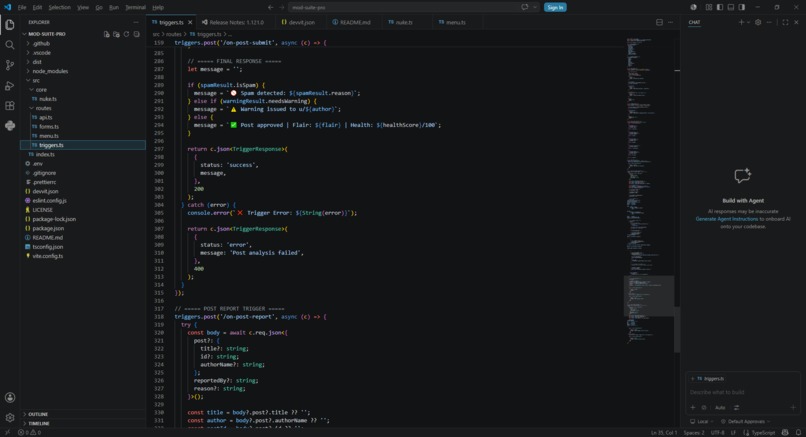
Task: Click the customize layout icon
Action: click(709, 7)
